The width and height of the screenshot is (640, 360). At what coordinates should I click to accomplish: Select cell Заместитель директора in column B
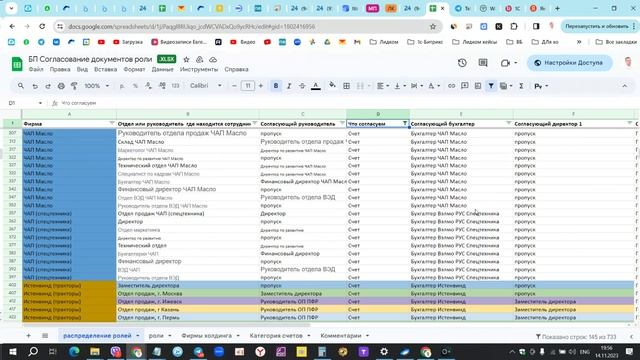click(188, 285)
